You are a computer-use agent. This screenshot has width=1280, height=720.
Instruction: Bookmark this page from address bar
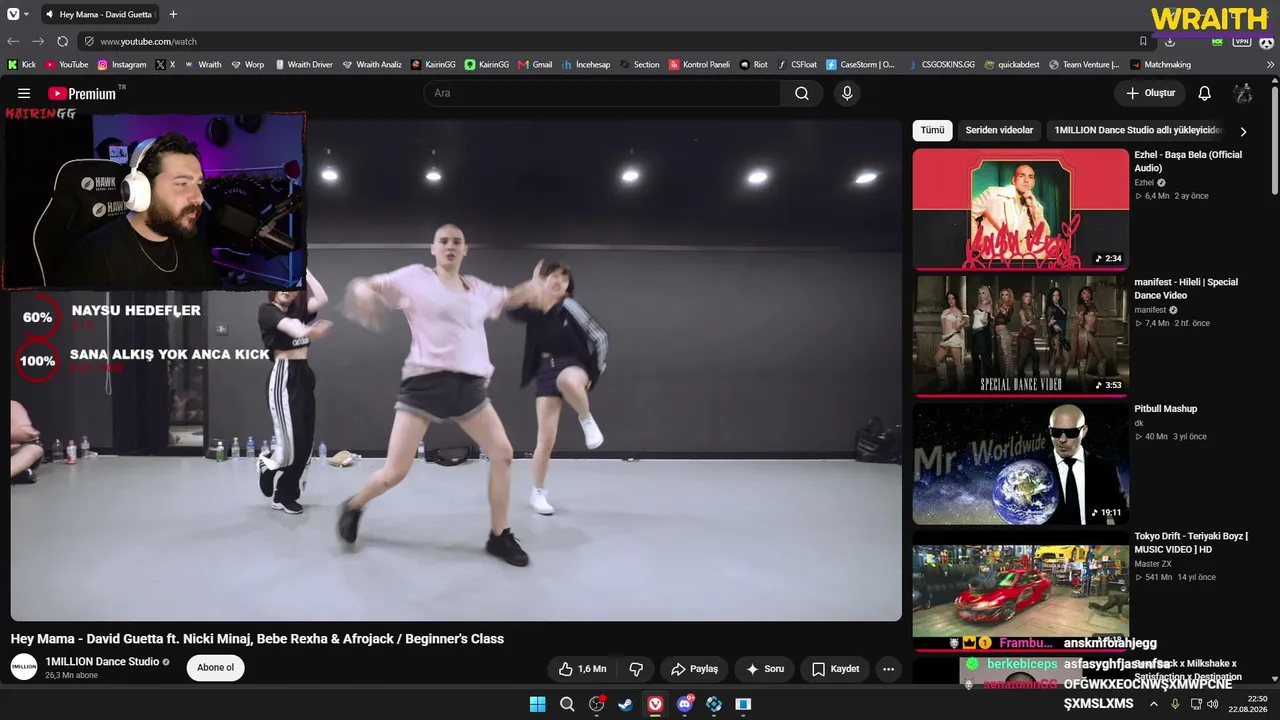pos(1143,41)
